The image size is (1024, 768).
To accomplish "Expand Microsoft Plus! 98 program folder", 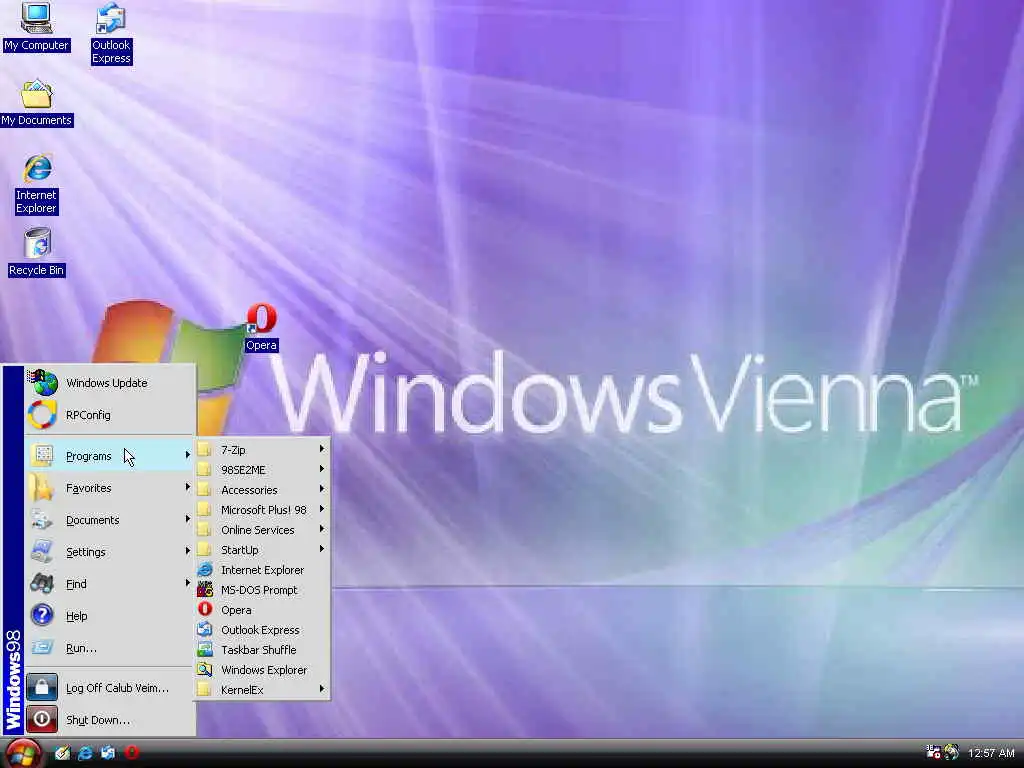I will [x=262, y=509].
